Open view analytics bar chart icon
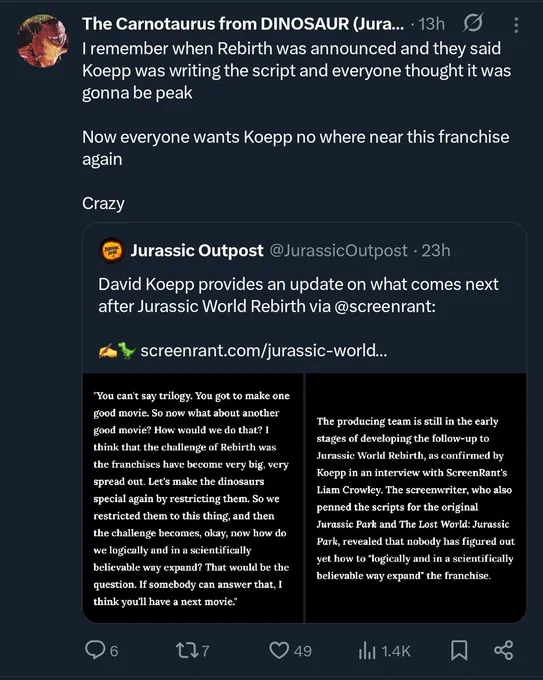The height and width of the screenshot is (680, 543). pyautogui.click(x=367, y=651)
